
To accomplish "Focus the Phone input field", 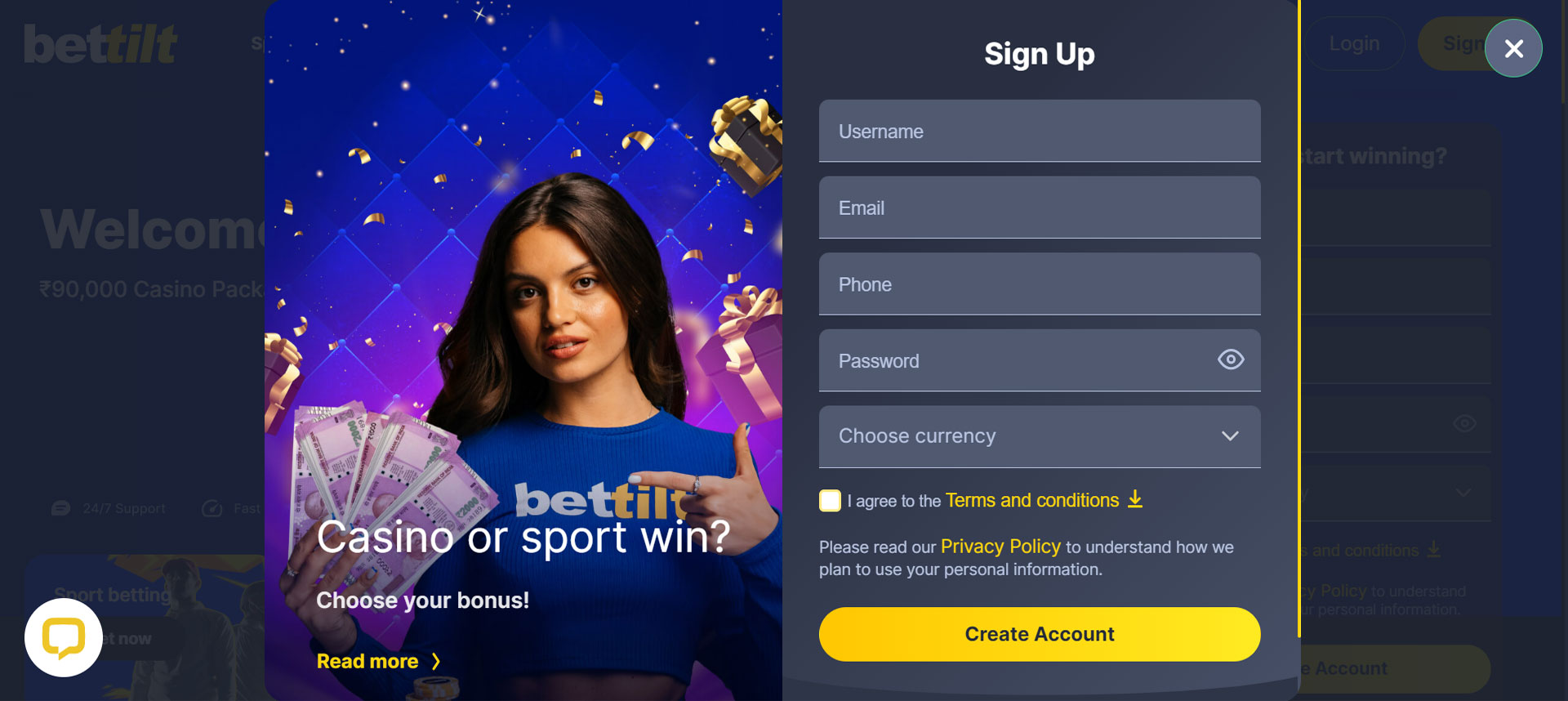I will tap(1040, 284).
